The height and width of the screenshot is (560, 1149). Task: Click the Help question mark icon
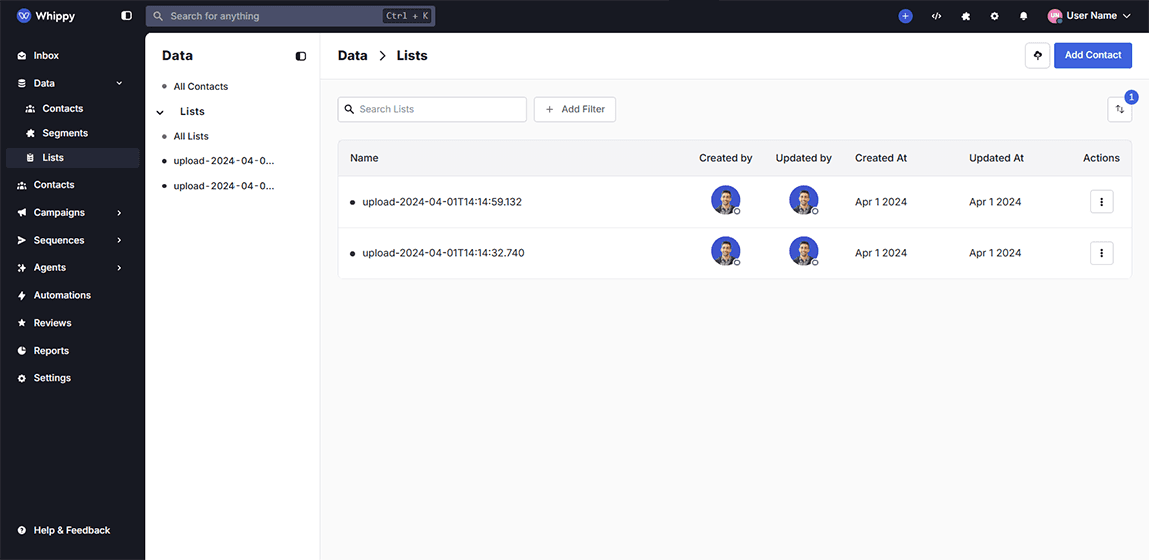point(21,530)
